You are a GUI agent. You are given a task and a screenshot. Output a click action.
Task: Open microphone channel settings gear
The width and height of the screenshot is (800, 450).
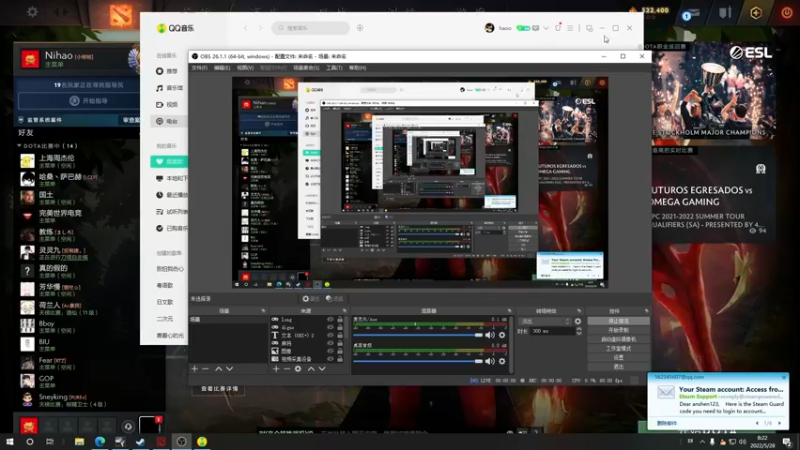[x=502, y=335]
